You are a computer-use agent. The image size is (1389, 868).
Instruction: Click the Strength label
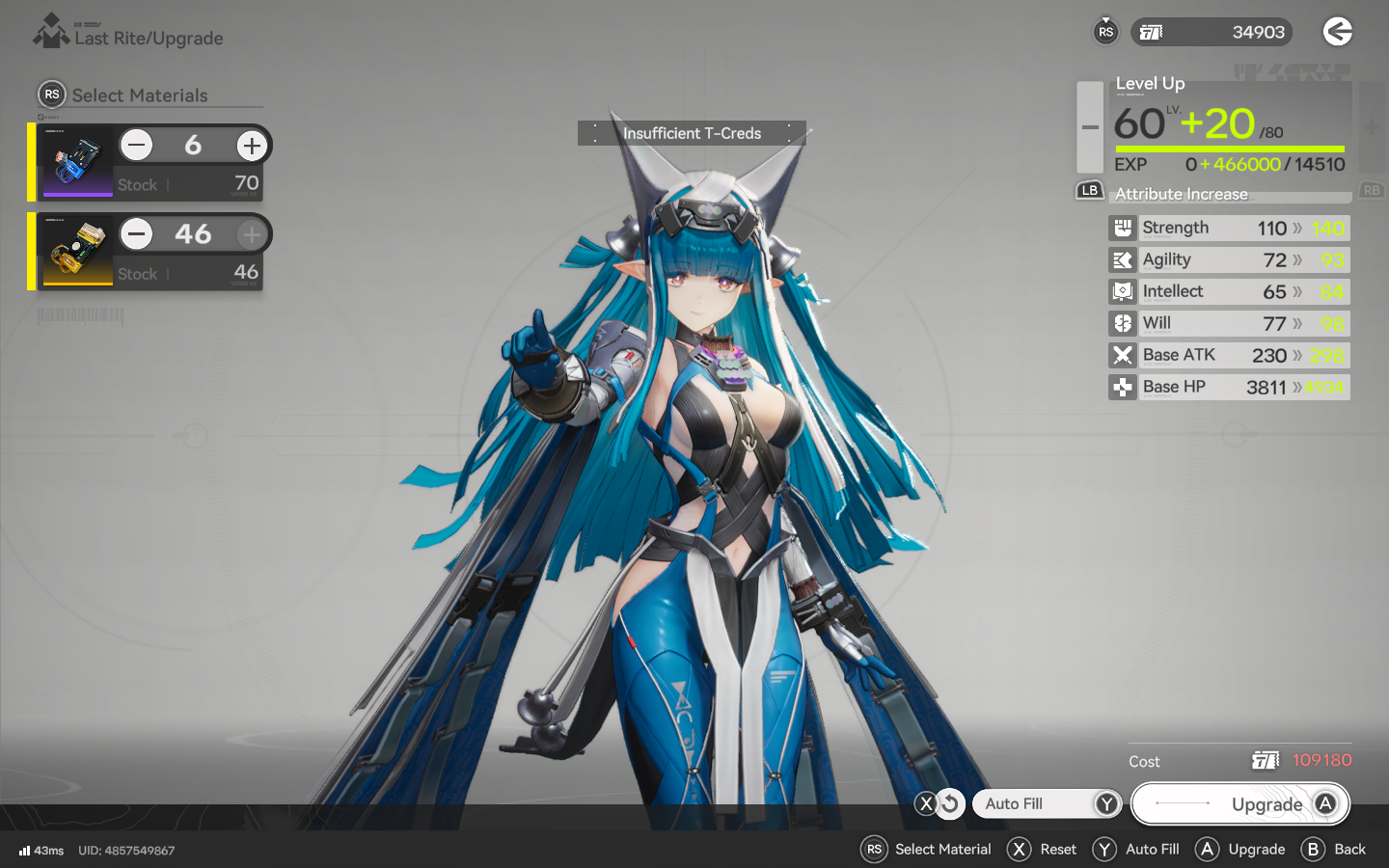(1175, 228)
